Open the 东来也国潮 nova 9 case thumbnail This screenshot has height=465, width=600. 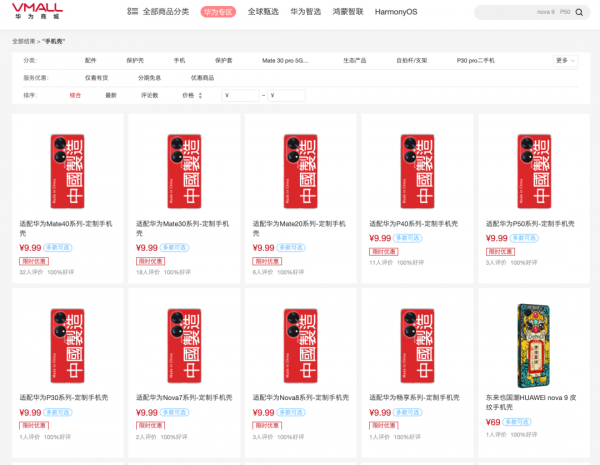click(534, 346)
